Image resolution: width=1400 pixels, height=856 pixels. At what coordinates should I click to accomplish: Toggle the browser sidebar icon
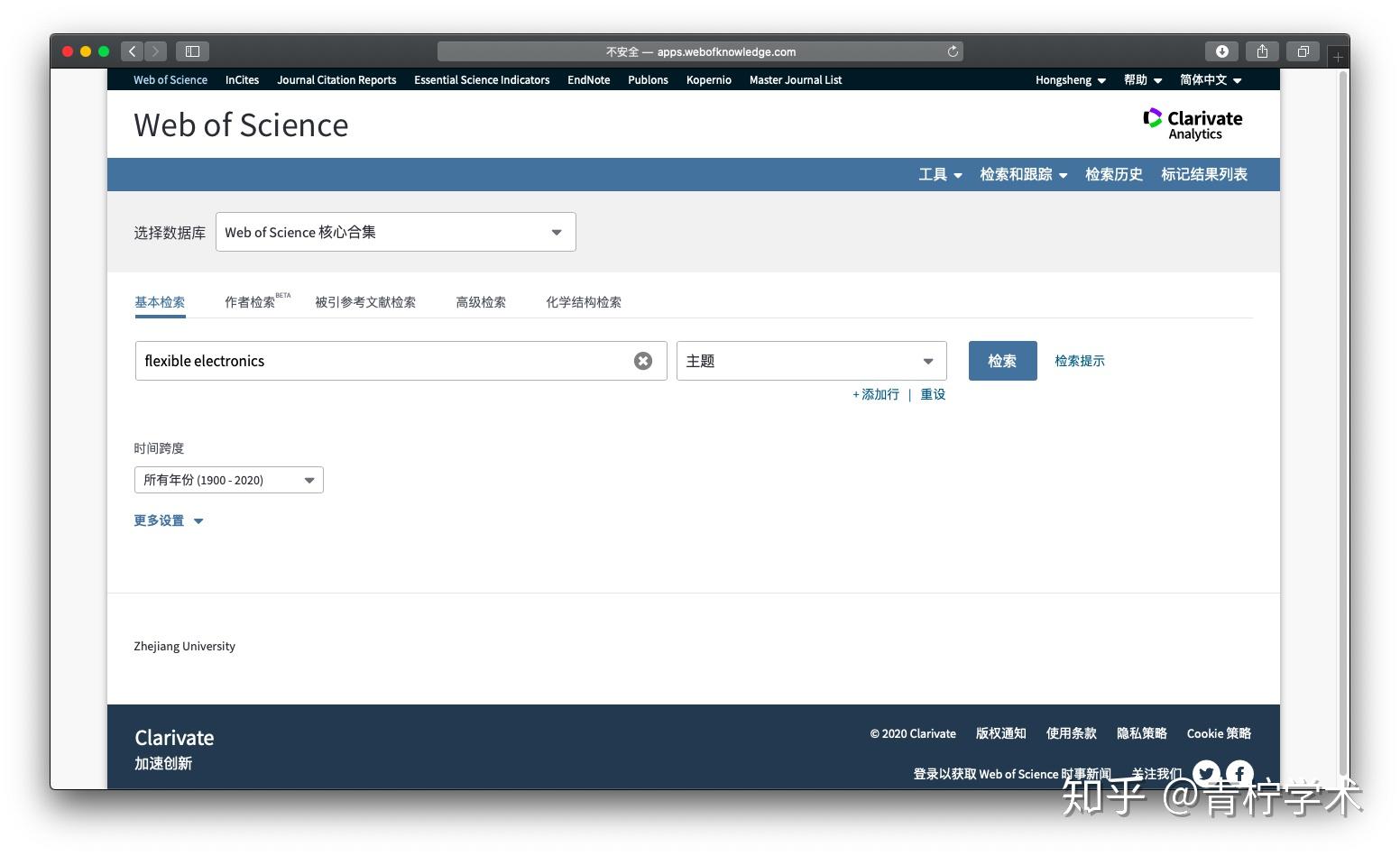coord(191,51)
